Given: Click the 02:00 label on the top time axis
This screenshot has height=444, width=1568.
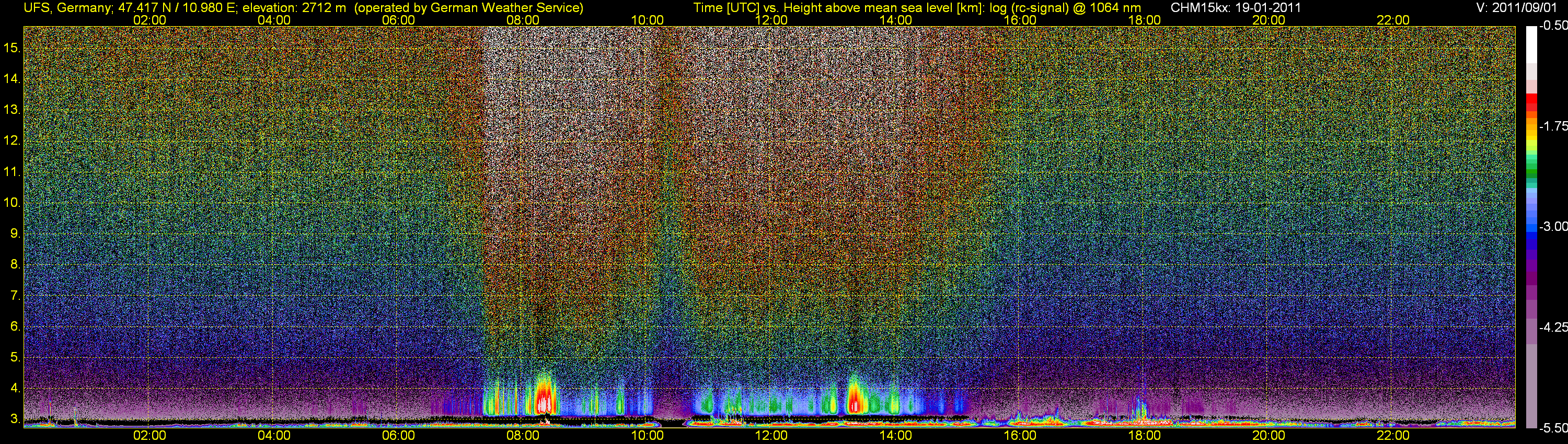Looking at the screenshot, I should coord(149,20).
